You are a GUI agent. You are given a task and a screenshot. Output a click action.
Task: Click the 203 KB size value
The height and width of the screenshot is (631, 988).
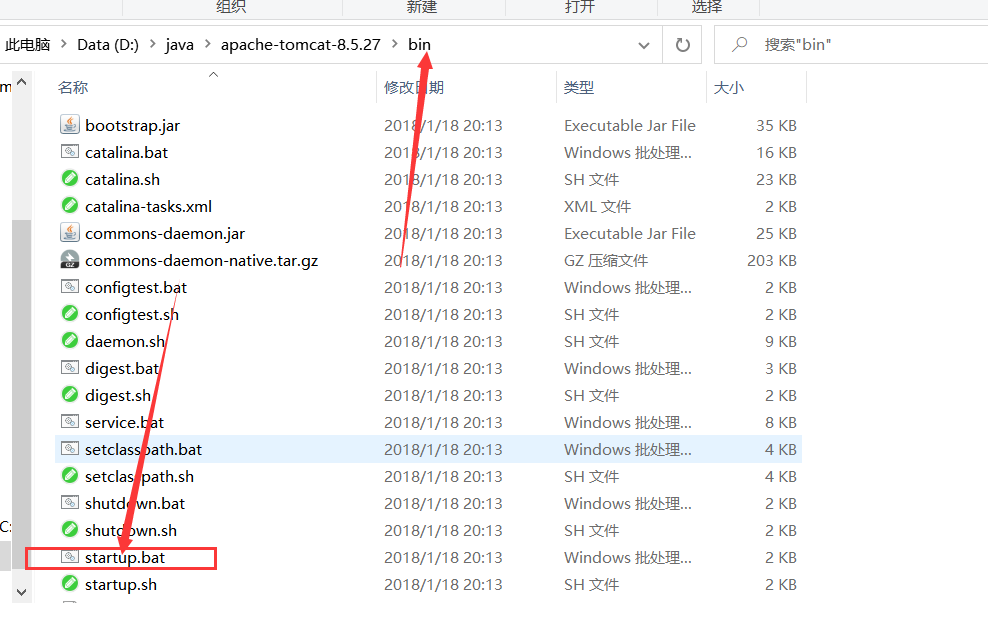772,261
